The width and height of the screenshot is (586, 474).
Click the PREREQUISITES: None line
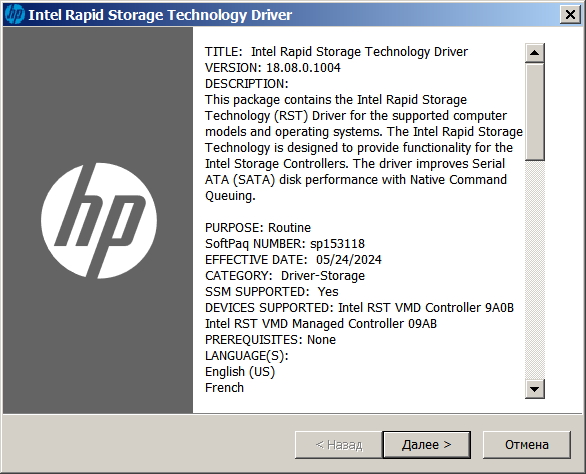(270, 340)
